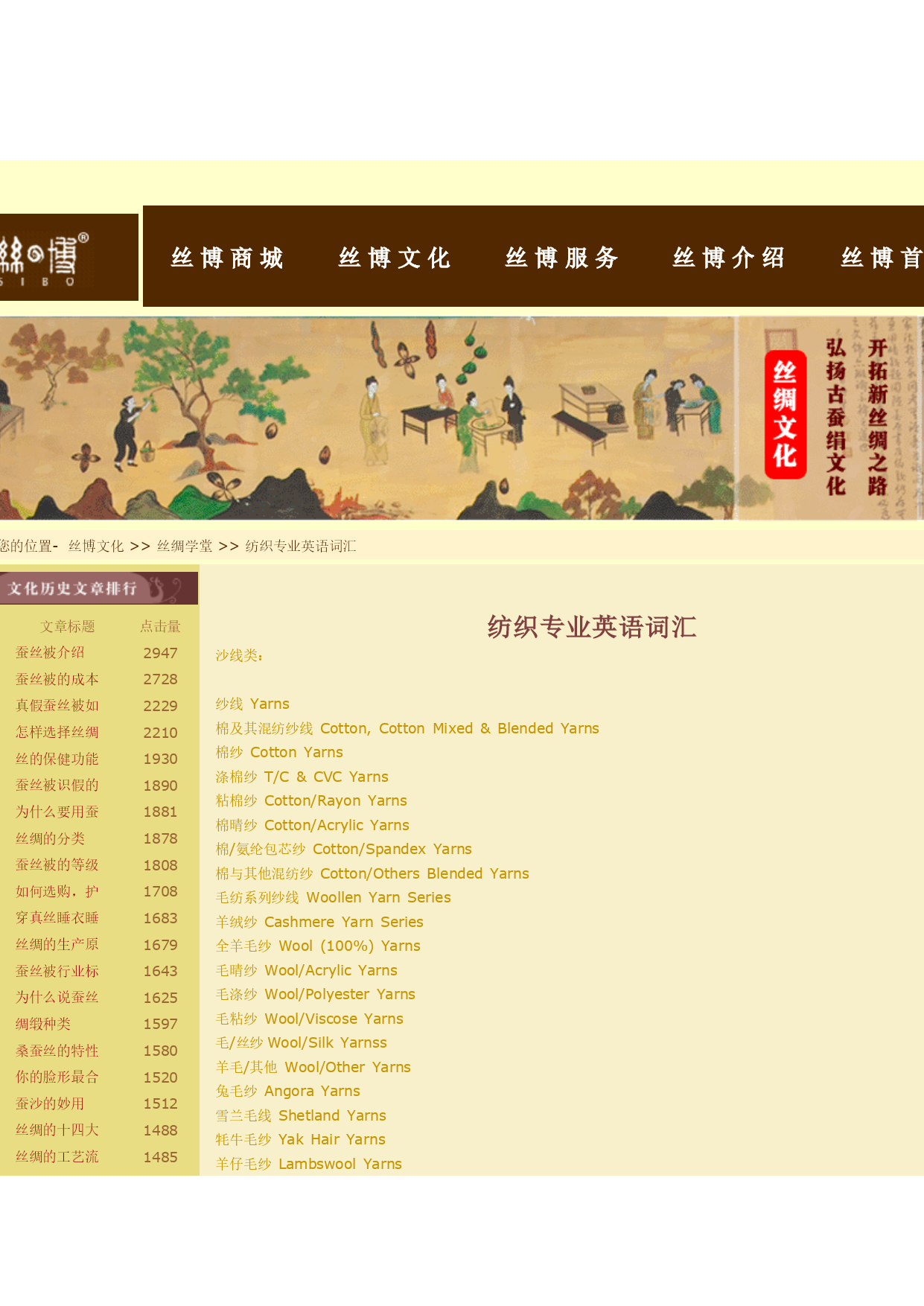Click the red 丝绸文化 banner badge
The width and height of the screenshot is (924, 1306).
coord(786,414)
